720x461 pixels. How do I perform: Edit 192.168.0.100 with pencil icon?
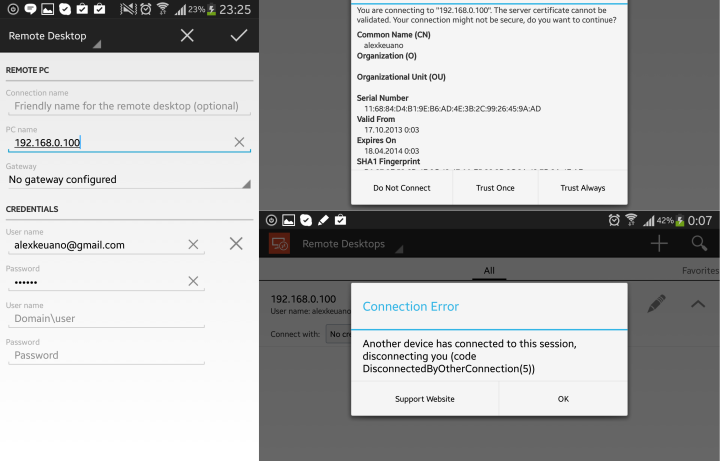point(656,304)
